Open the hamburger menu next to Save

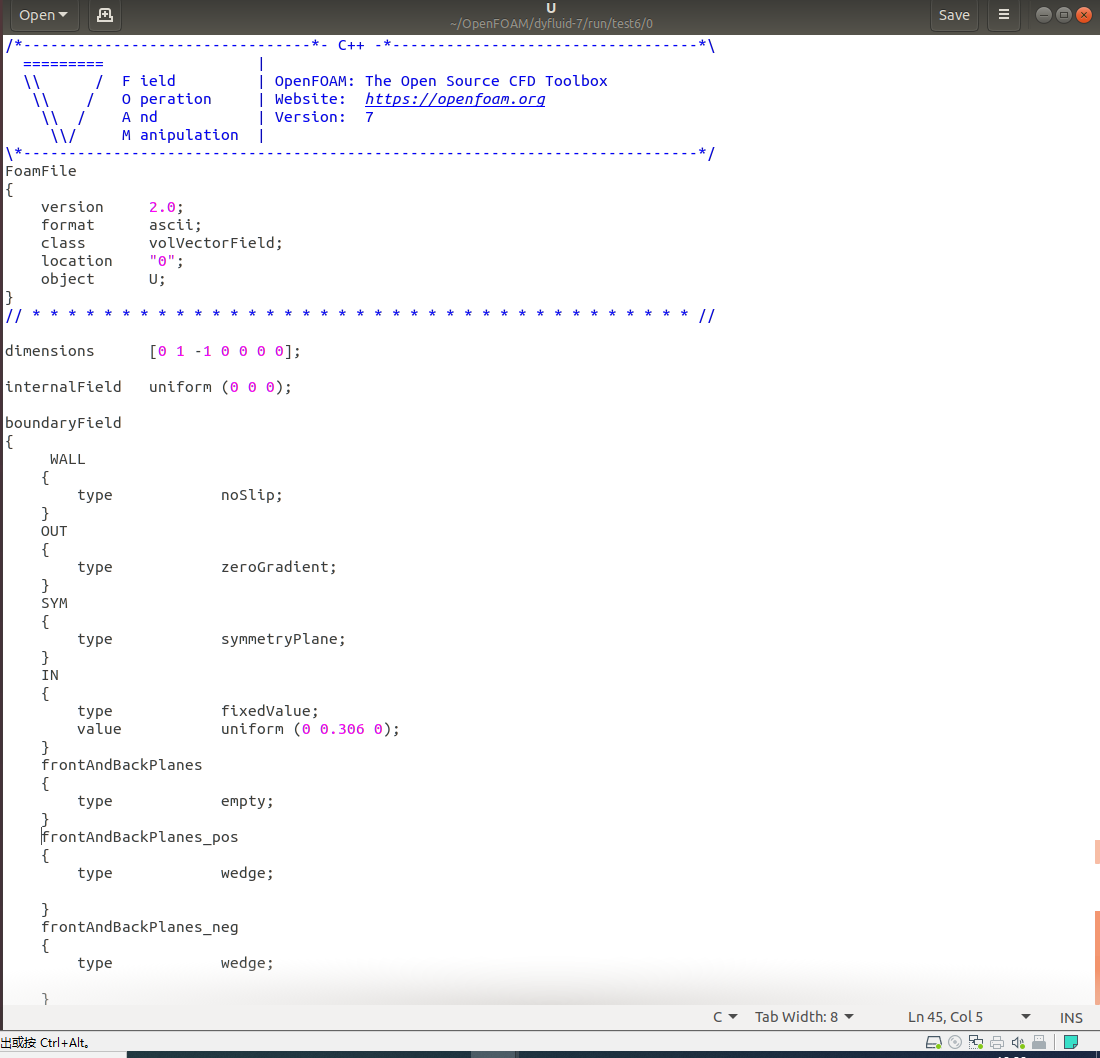pyautogui.click(x=1004, y=15)
